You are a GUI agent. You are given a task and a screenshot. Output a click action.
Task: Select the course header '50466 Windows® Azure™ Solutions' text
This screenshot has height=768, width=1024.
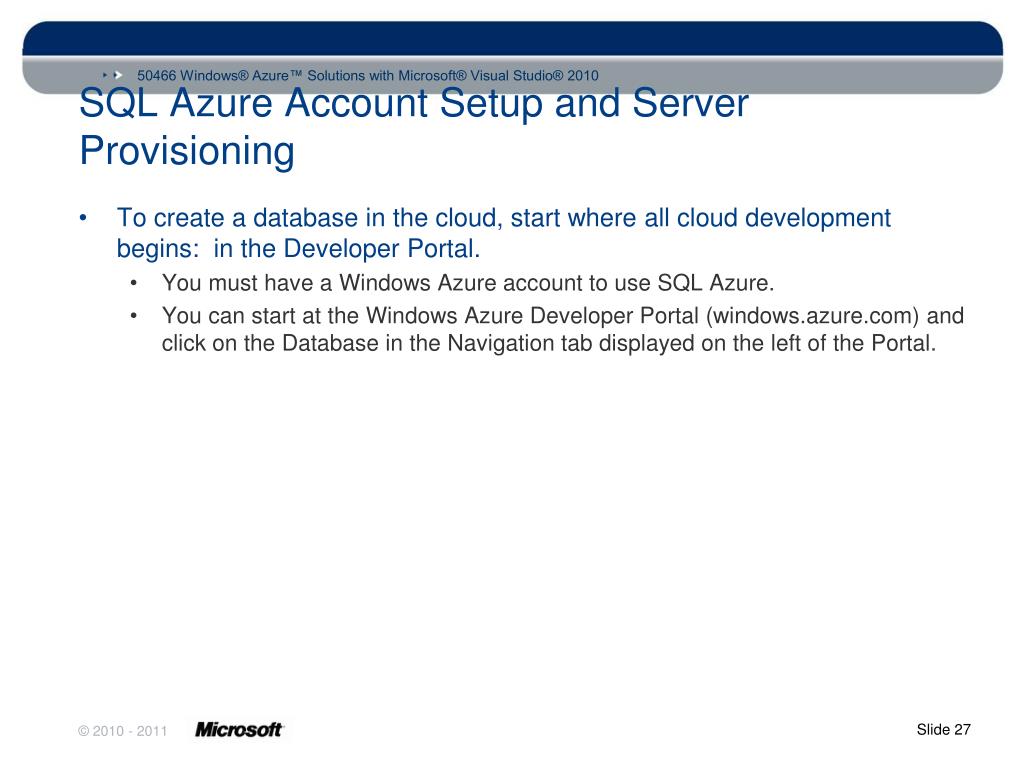(x=368, y=76)
